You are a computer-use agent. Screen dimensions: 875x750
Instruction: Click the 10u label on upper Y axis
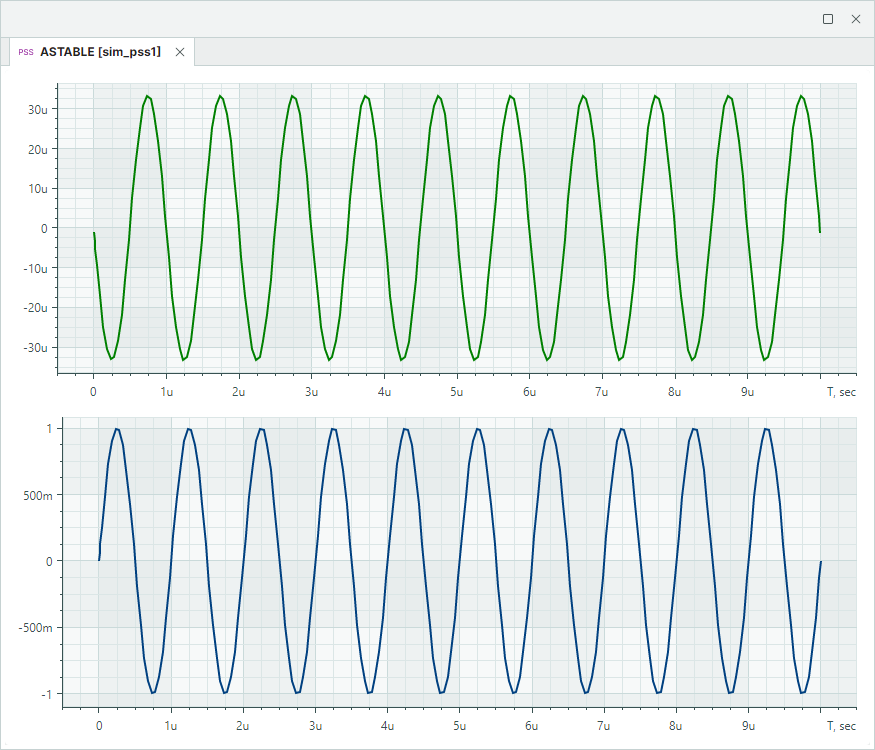point(38,188)
